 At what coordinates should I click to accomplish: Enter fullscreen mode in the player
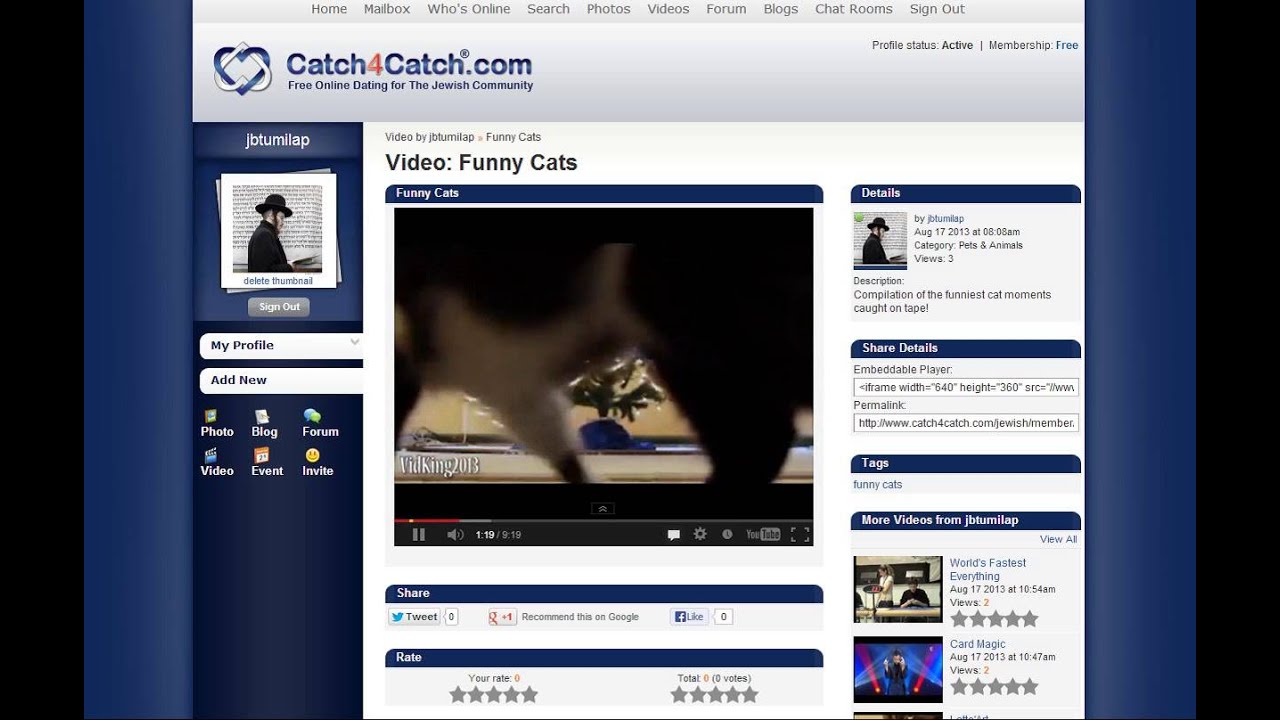point(800,535)
